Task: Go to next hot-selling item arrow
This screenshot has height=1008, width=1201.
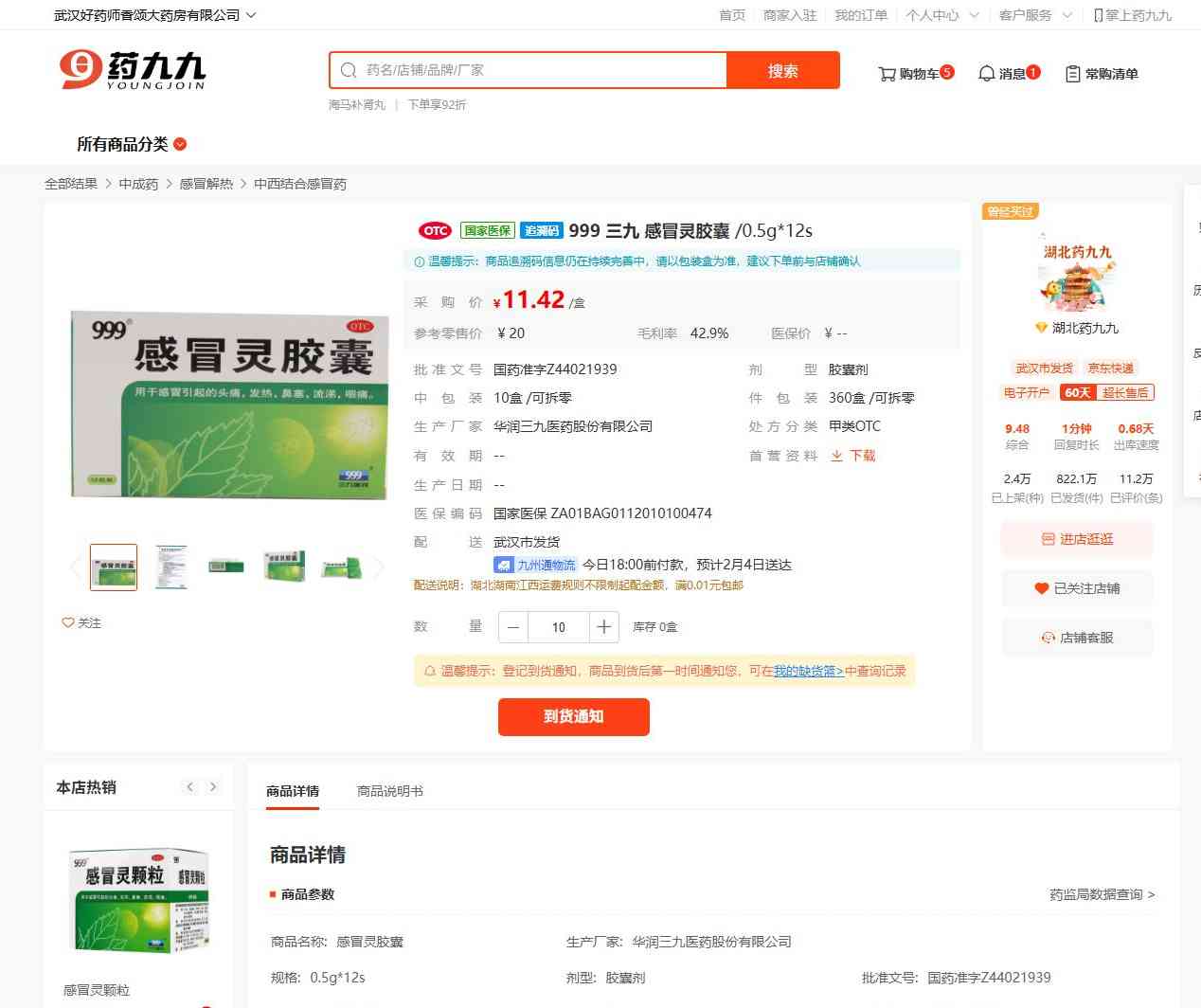Action: point(213,787)
